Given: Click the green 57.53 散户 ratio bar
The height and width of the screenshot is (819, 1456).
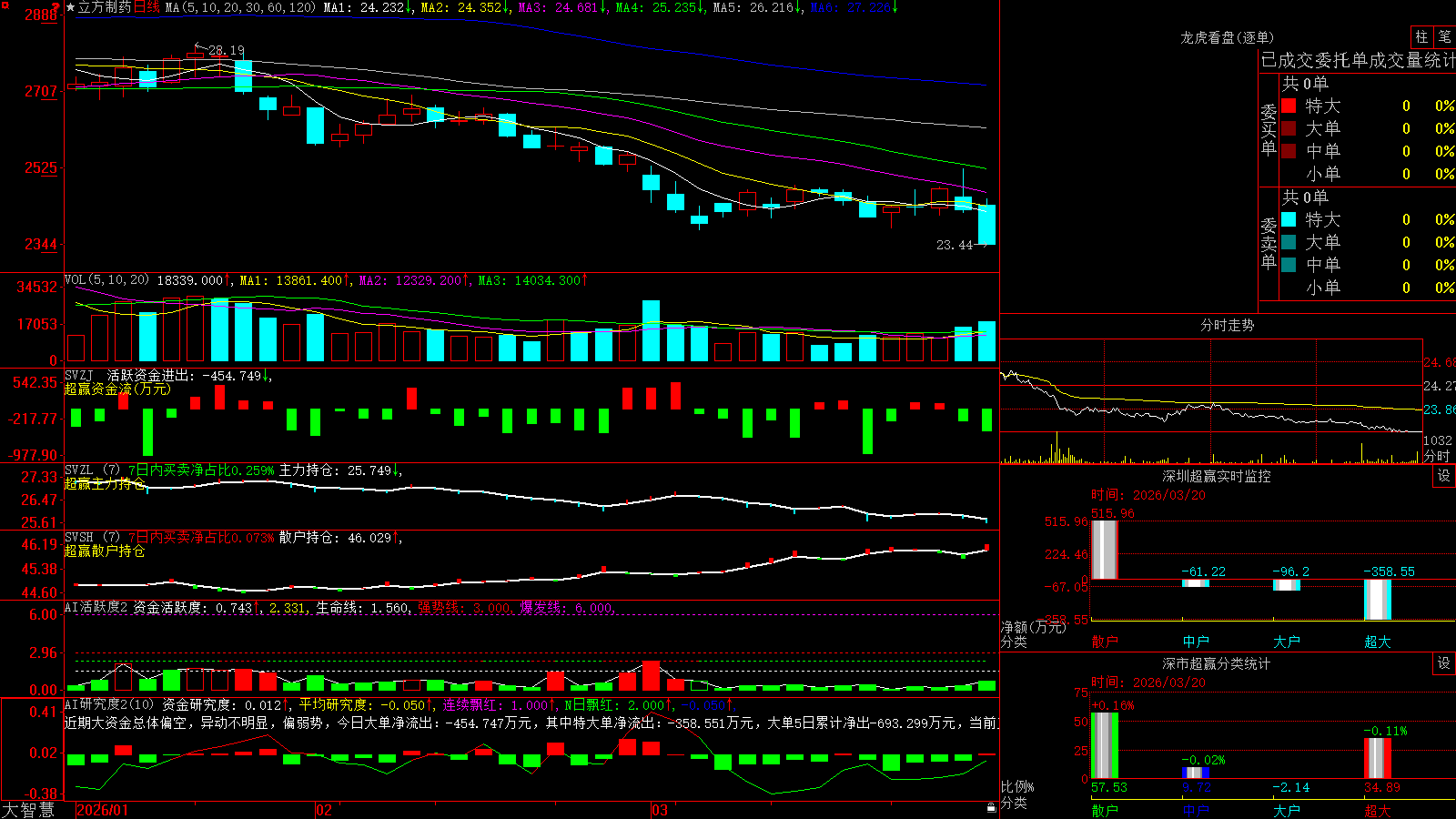Looking at the screenshot, I should click(x=1105, y=745).
